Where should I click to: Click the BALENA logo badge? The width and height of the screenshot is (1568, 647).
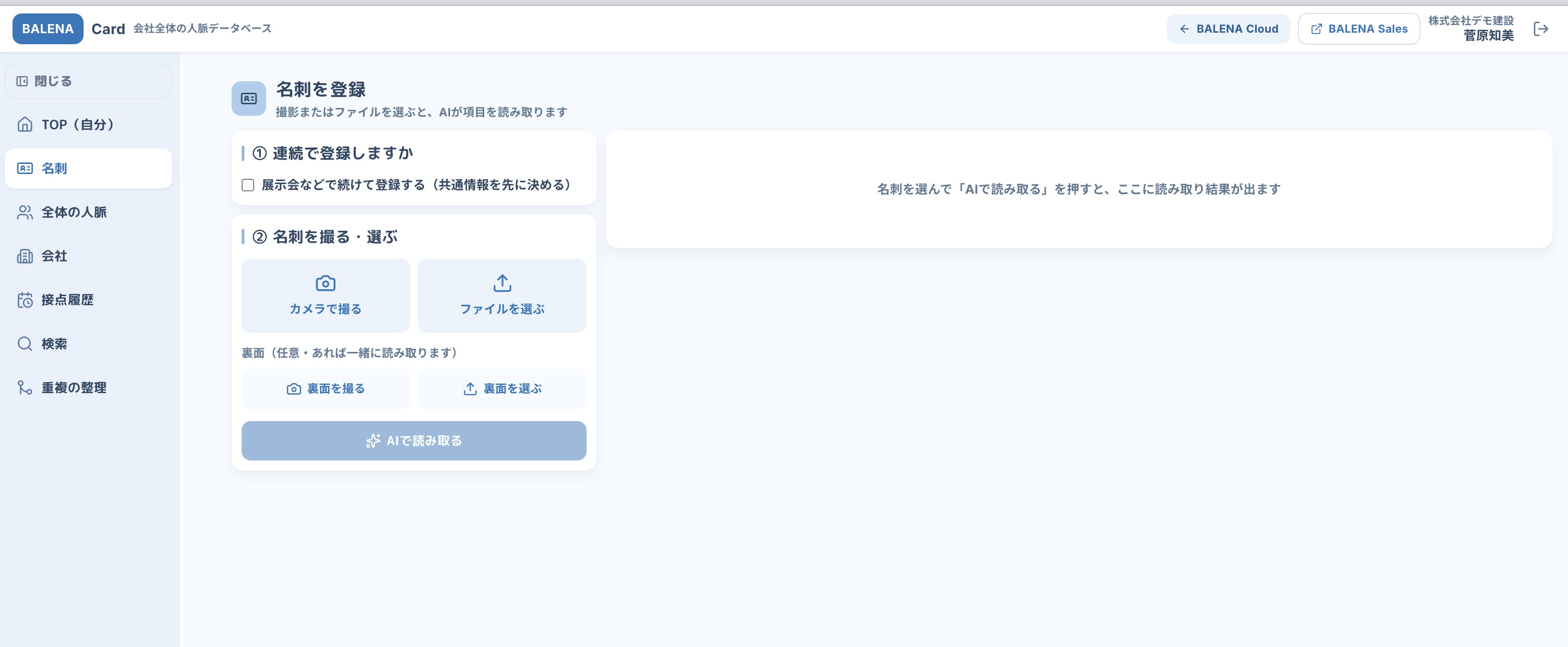[x=48, y=29]
